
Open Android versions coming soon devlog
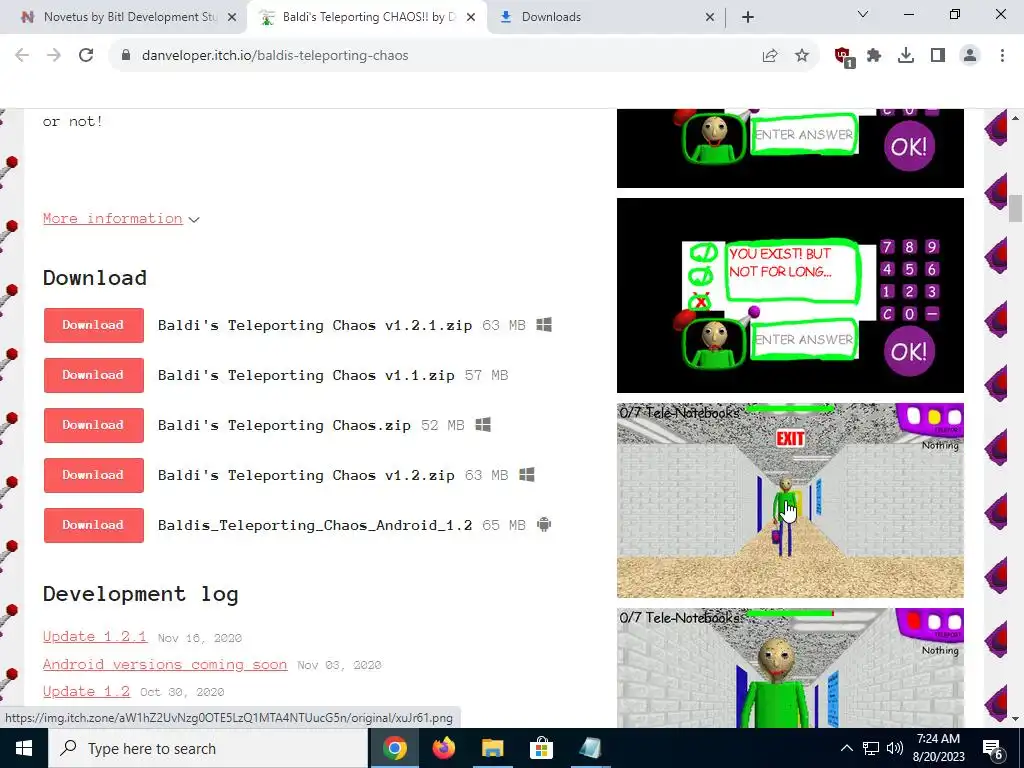tap(165, 664)
